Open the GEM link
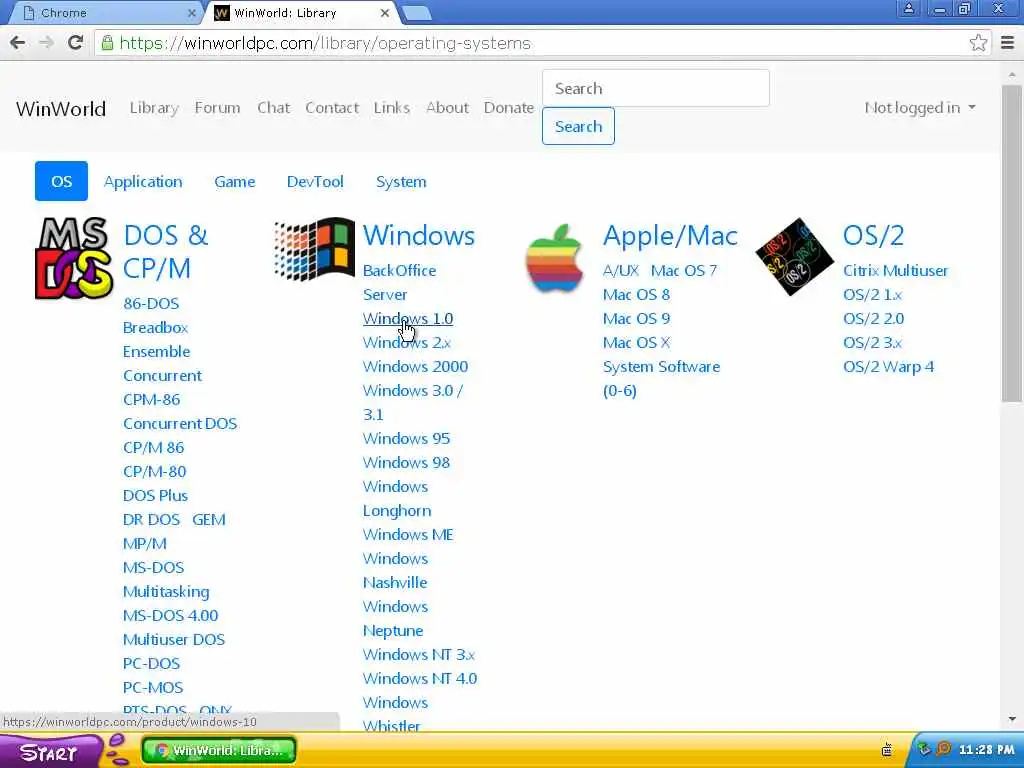Image resolution: width=1024 pixels, height=768 pixels. click(x=208, y=520)
